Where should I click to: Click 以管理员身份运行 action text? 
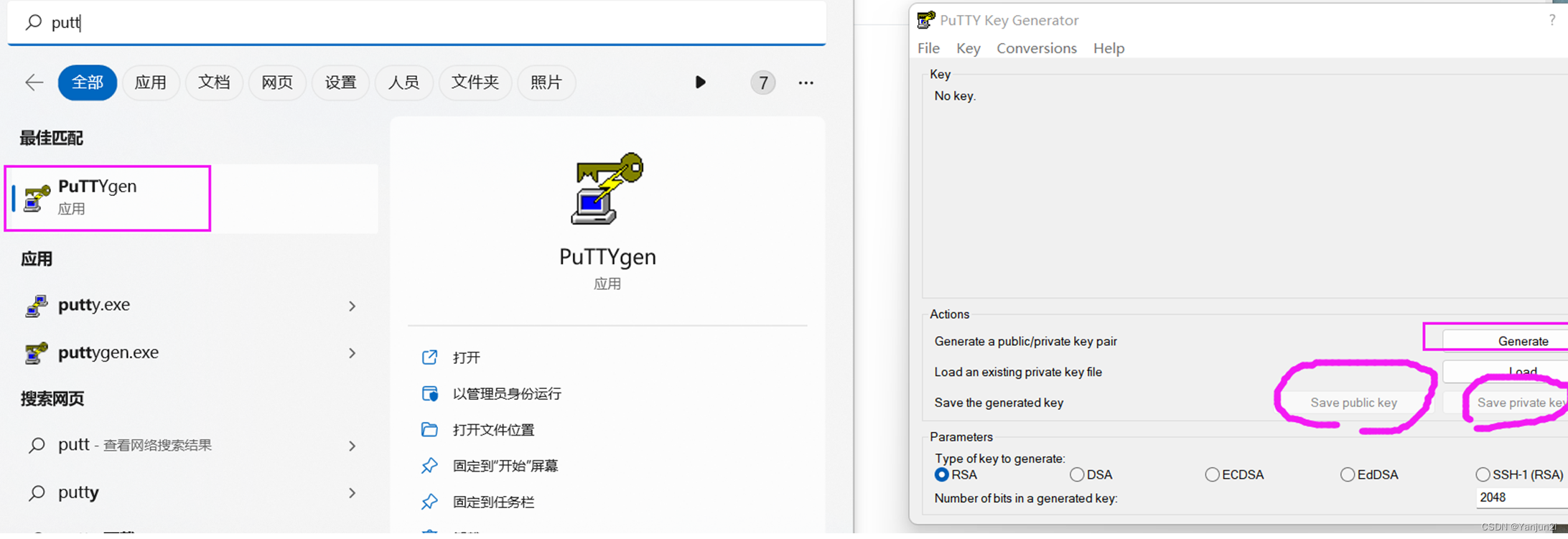point(507,393)
